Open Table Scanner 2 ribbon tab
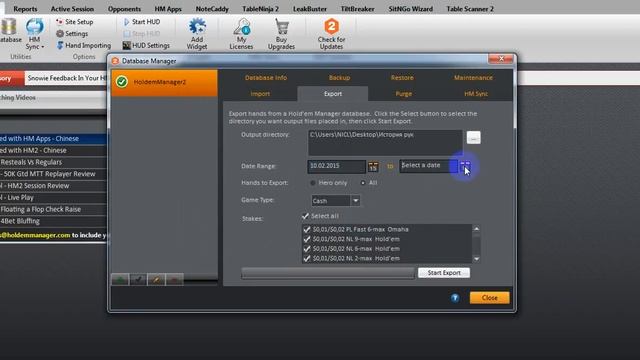The height and width of the screenshot is (360, 640). pyautogui.click(x=470, y=9)
